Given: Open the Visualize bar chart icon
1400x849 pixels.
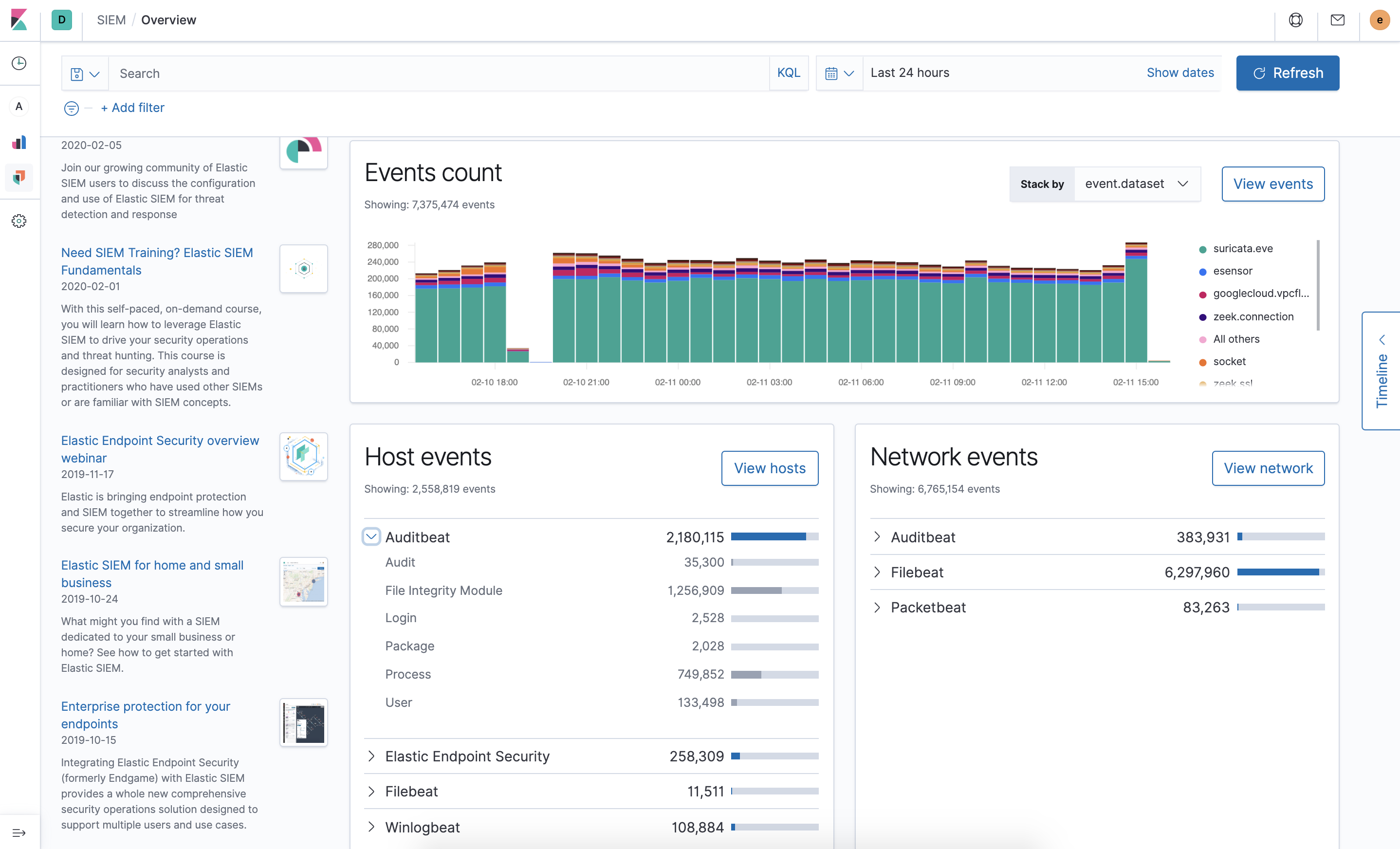Looking at the screenshot, I should (x=19, y=142).
